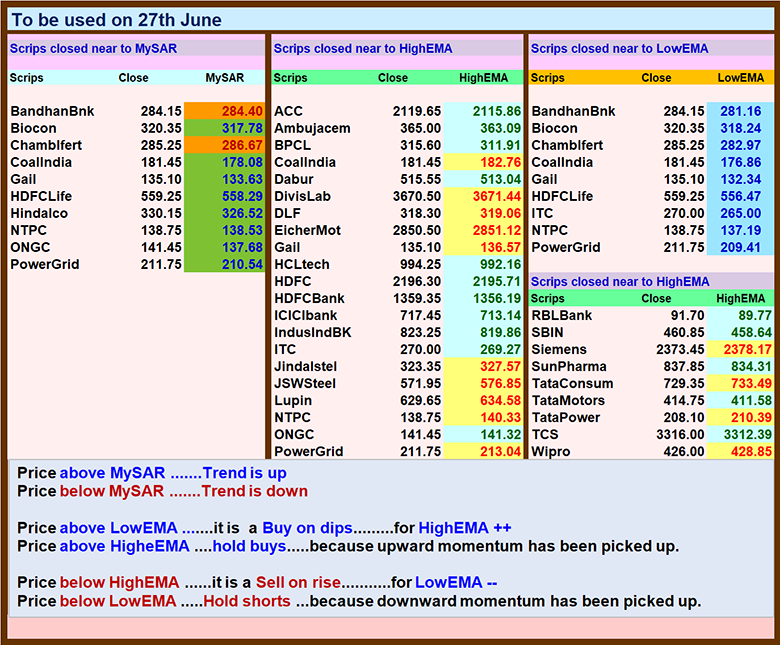Select the 'Price below MySAR' note line
This screenshot has width=780, height=645.
(162, 491)
